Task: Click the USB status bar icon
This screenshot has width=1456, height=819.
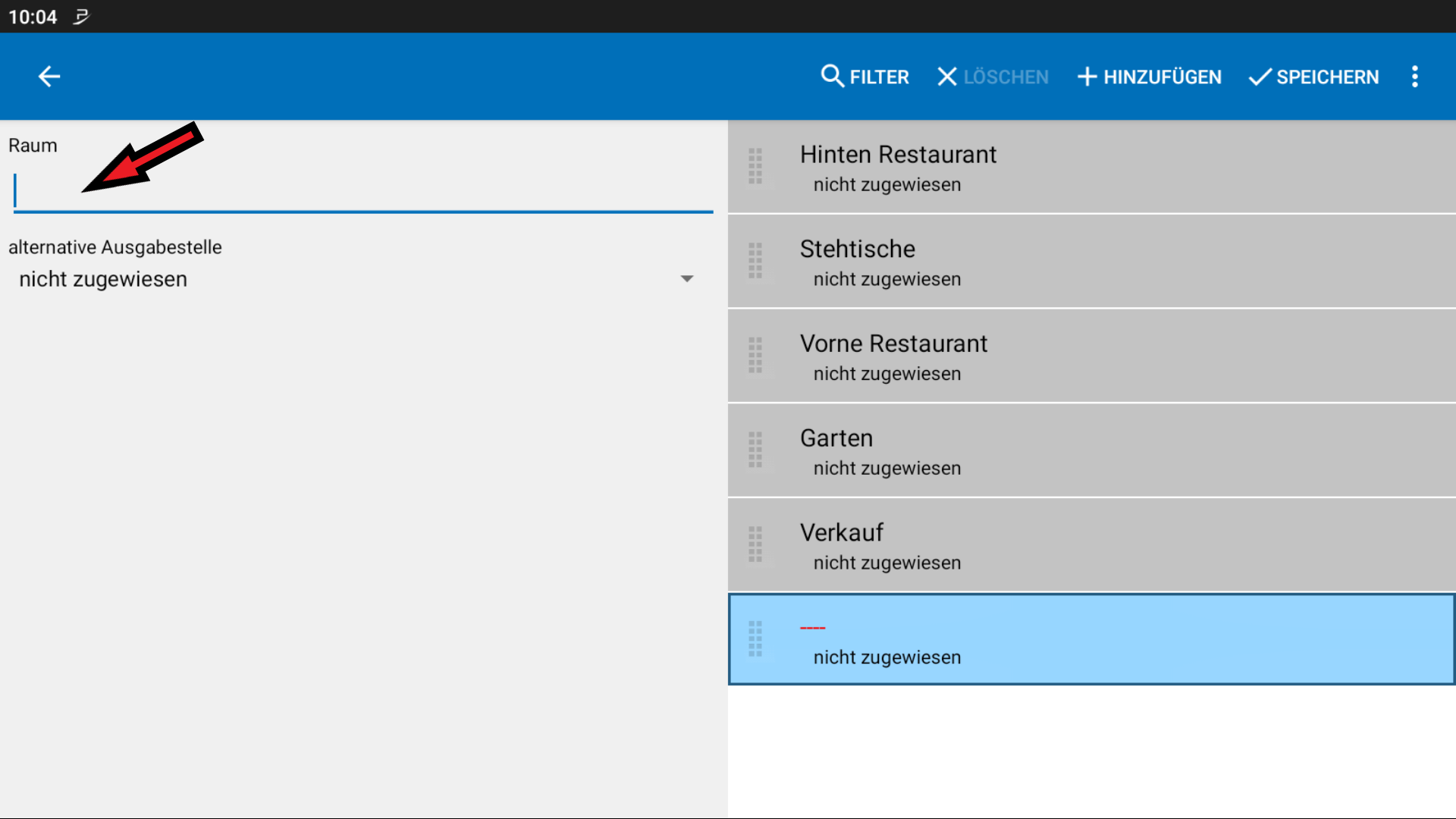Action: (x=80, y=17)
